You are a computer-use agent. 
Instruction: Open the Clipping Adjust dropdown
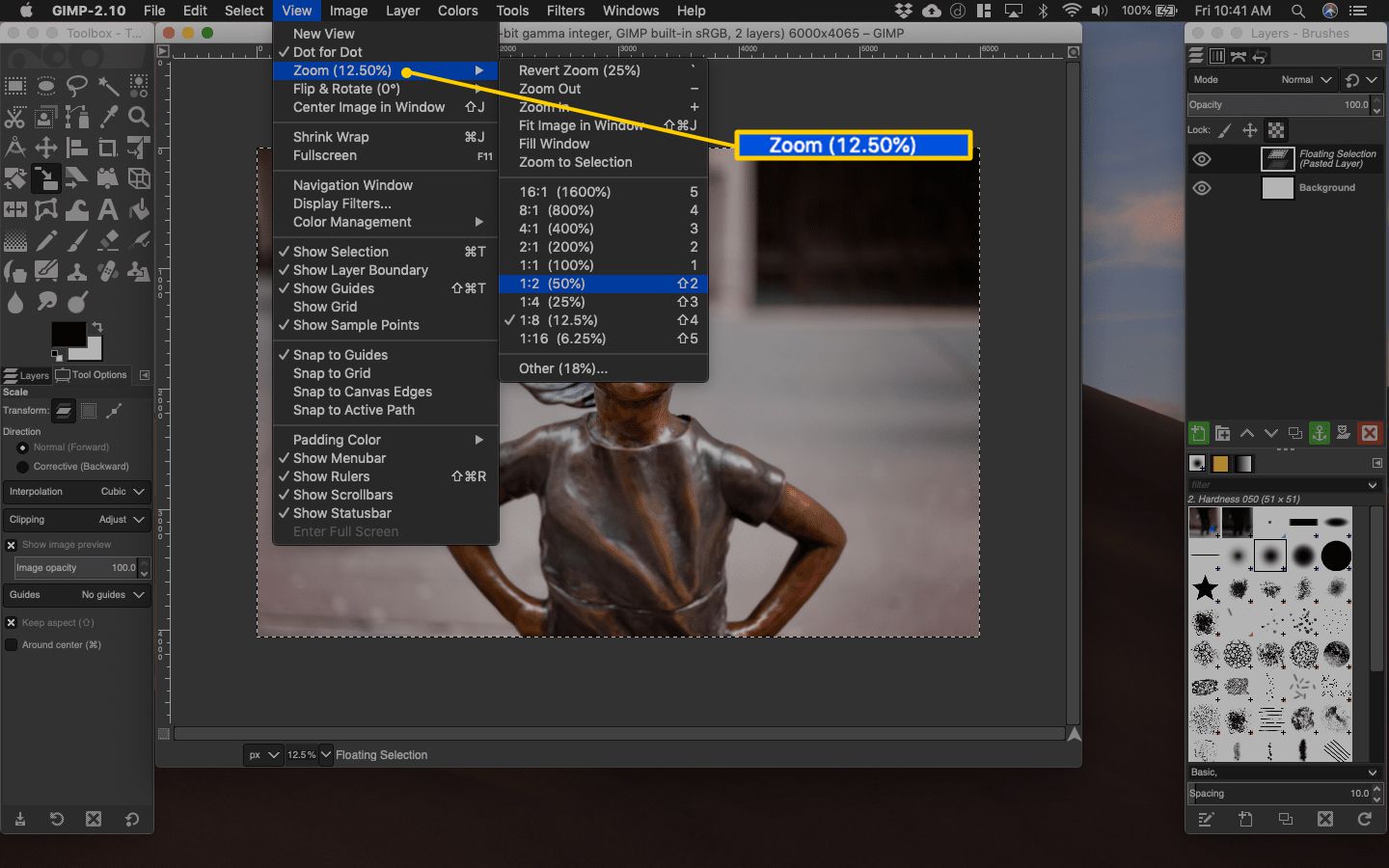[77, 520]
